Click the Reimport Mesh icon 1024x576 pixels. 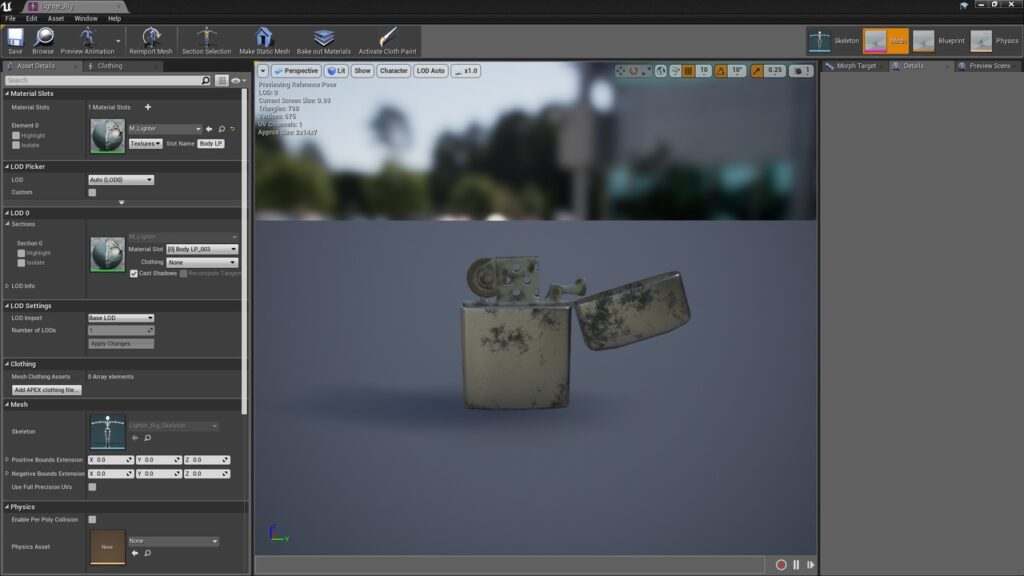pyautogui.click(x=151, y=40)
